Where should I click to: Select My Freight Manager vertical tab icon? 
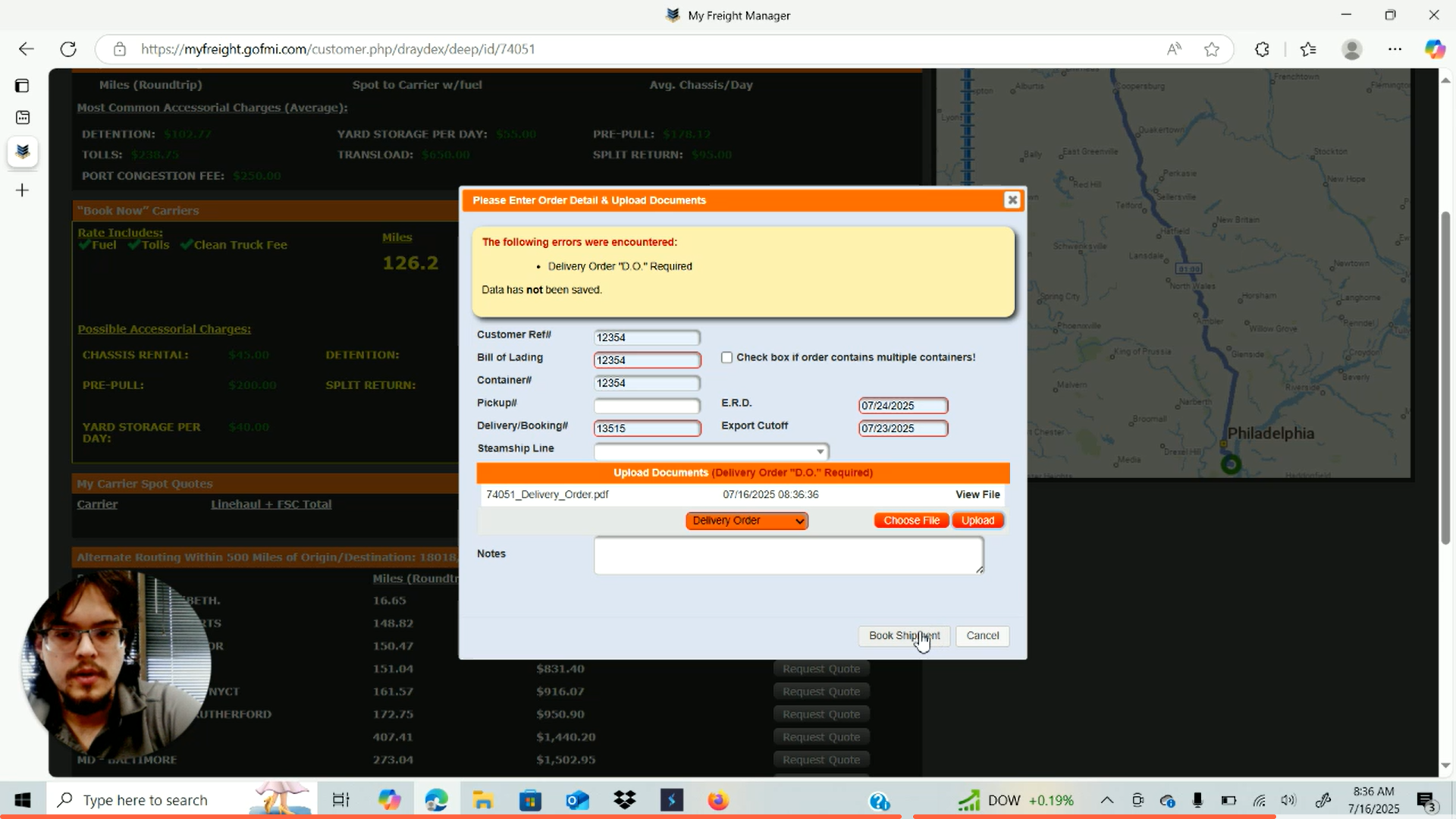tap(23, 151)
